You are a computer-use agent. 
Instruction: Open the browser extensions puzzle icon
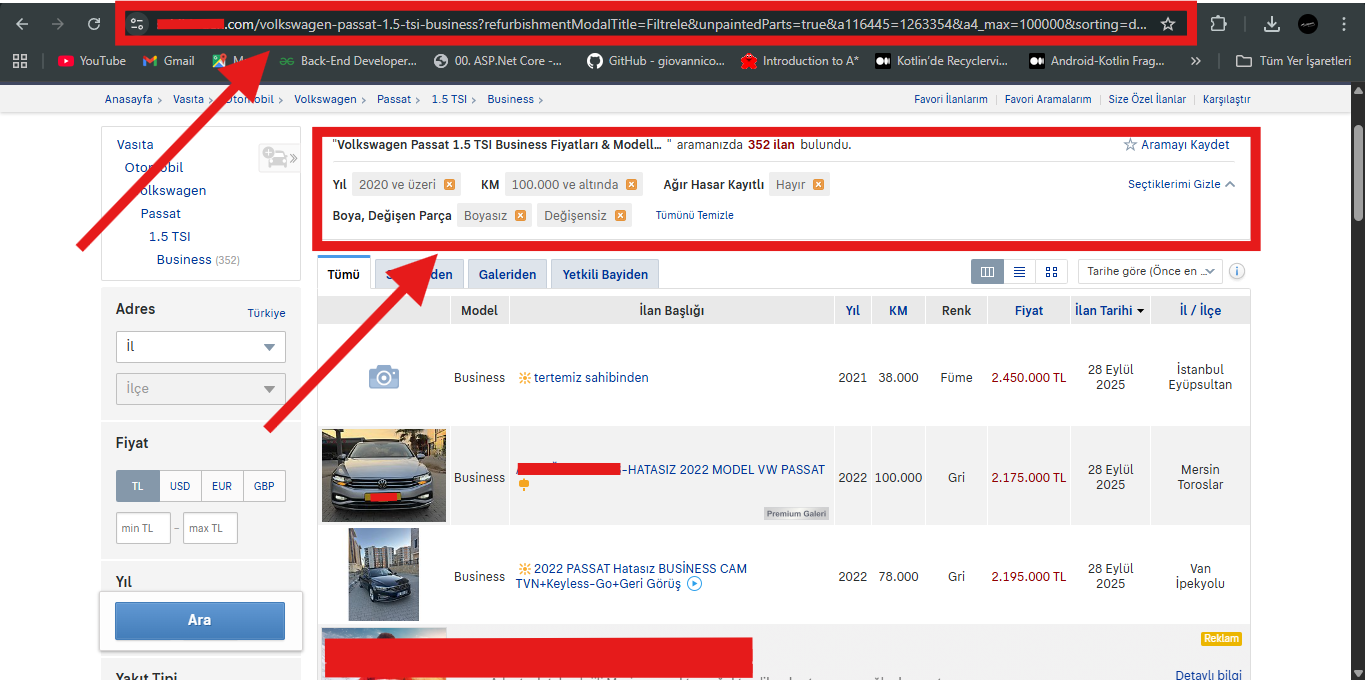click(1219, 24)
